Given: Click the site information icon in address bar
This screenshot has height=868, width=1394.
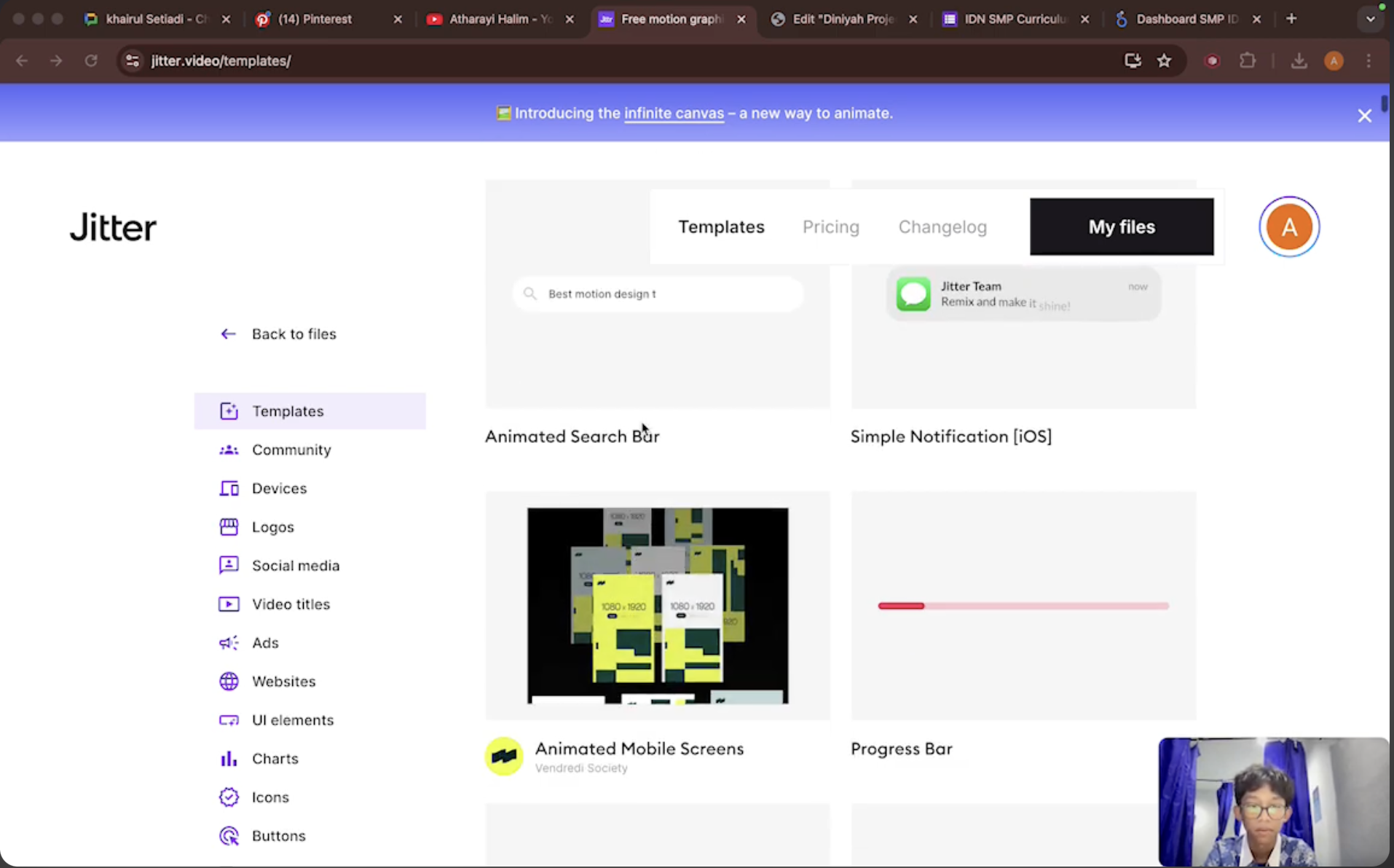Looking at the screenshot, I should pos(133,60).
